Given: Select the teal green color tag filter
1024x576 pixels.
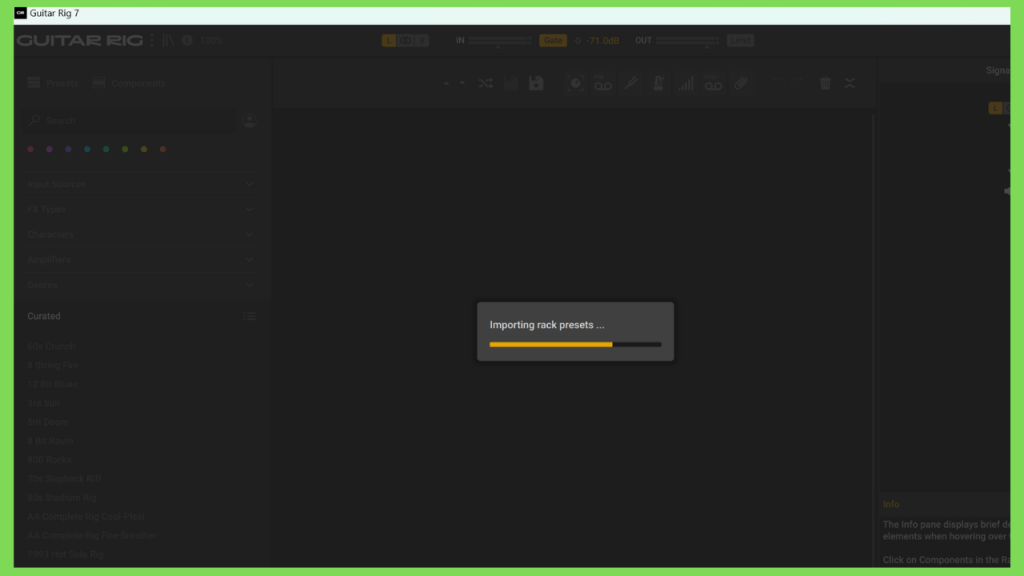Looking at the screenshot, I should pyautogui.click(x=106, y=150).
